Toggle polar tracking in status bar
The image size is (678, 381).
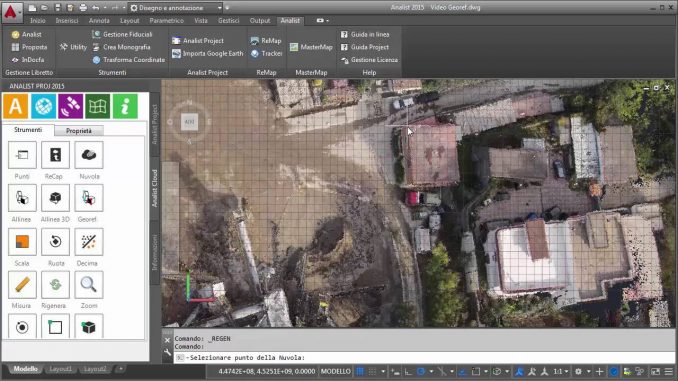pos(421,371)
